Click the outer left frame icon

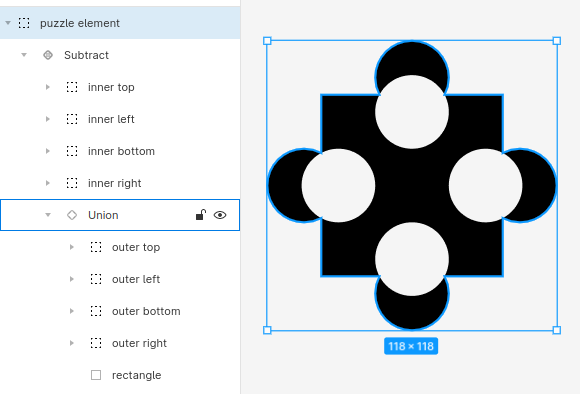click(x=96, y=279)
